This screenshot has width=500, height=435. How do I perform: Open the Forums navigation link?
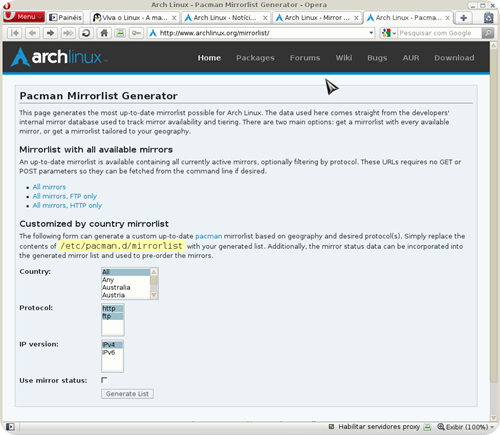[305, 58]
